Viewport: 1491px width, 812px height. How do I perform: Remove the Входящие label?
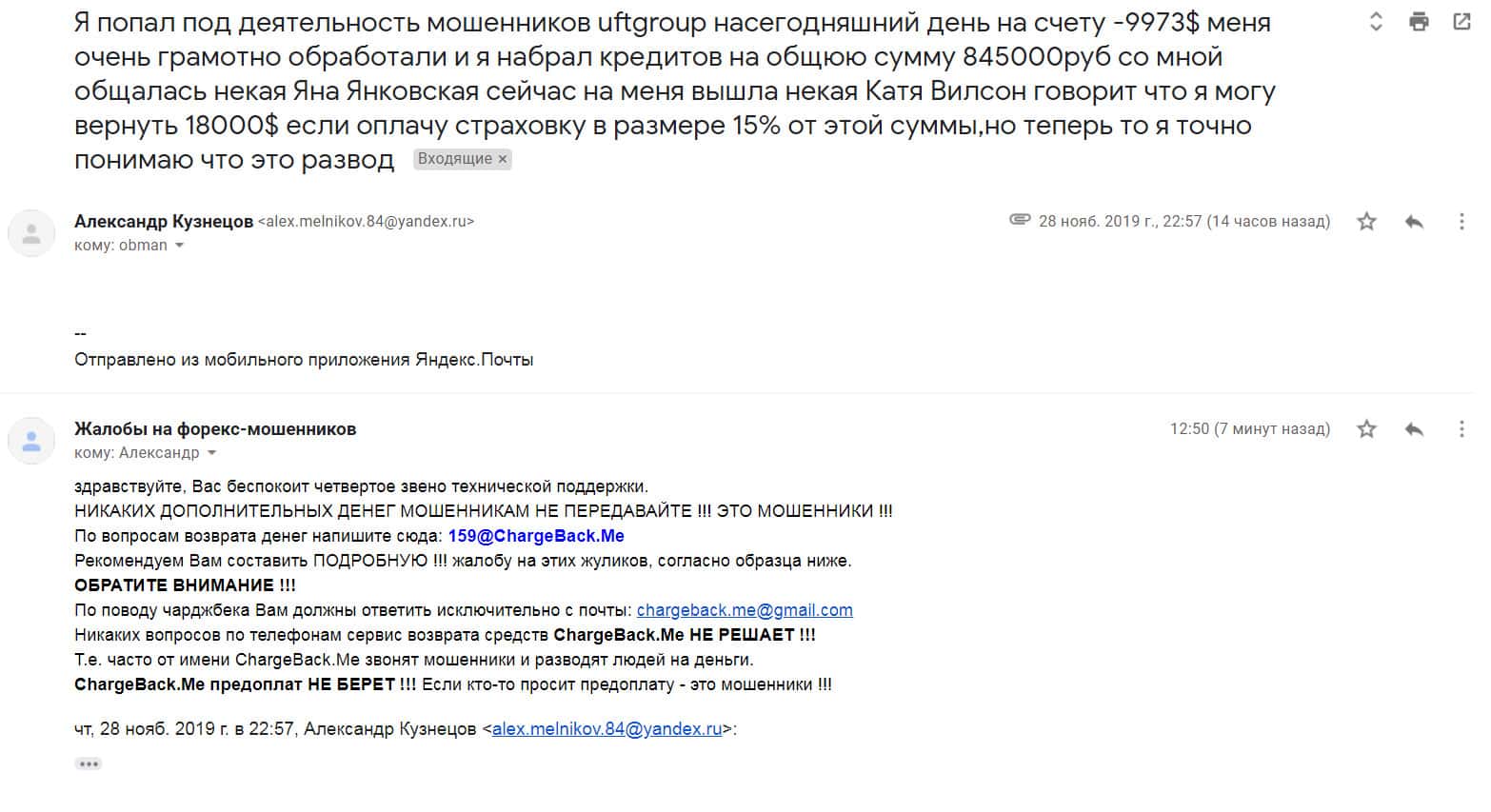click(503, 159)
